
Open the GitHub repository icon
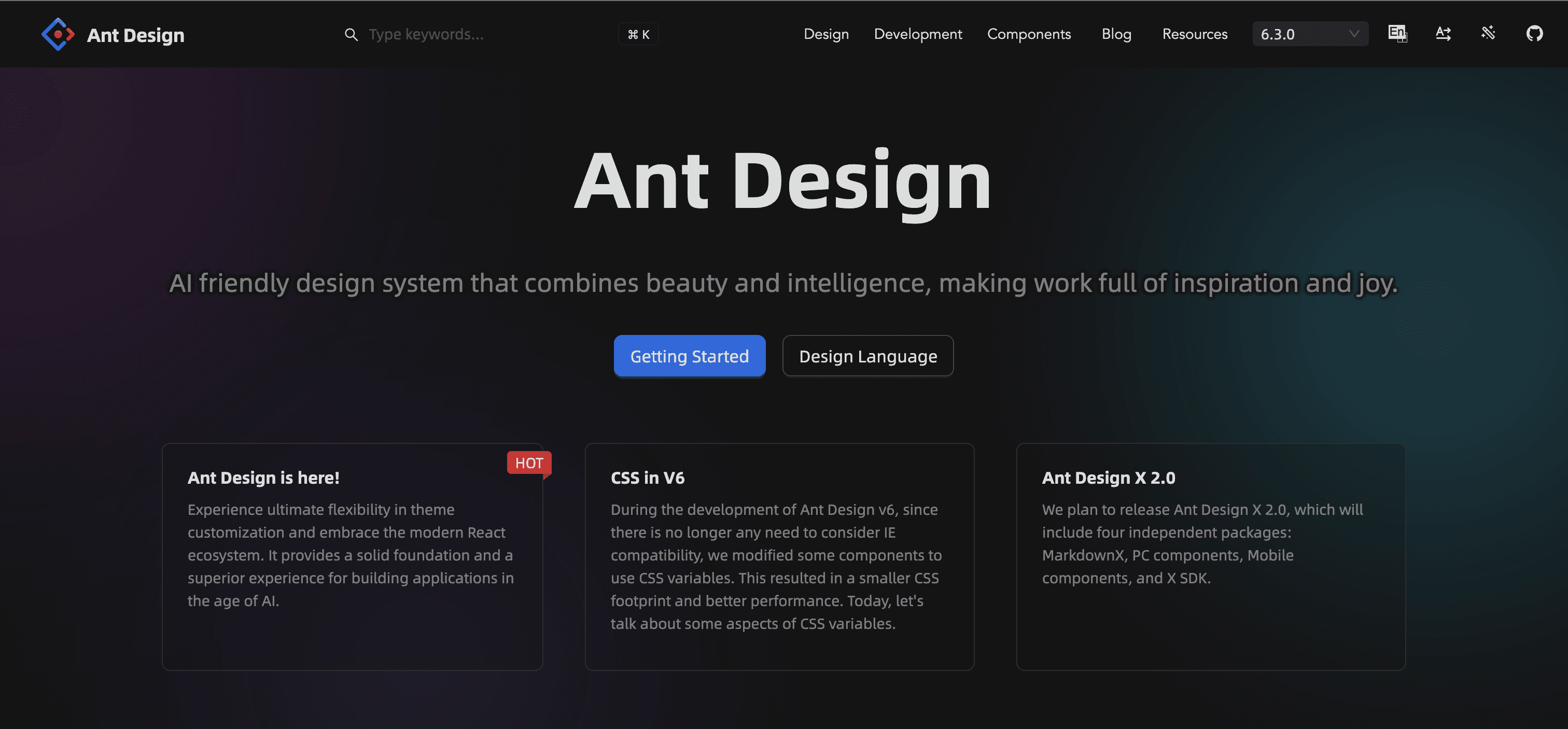[1534, 34]
